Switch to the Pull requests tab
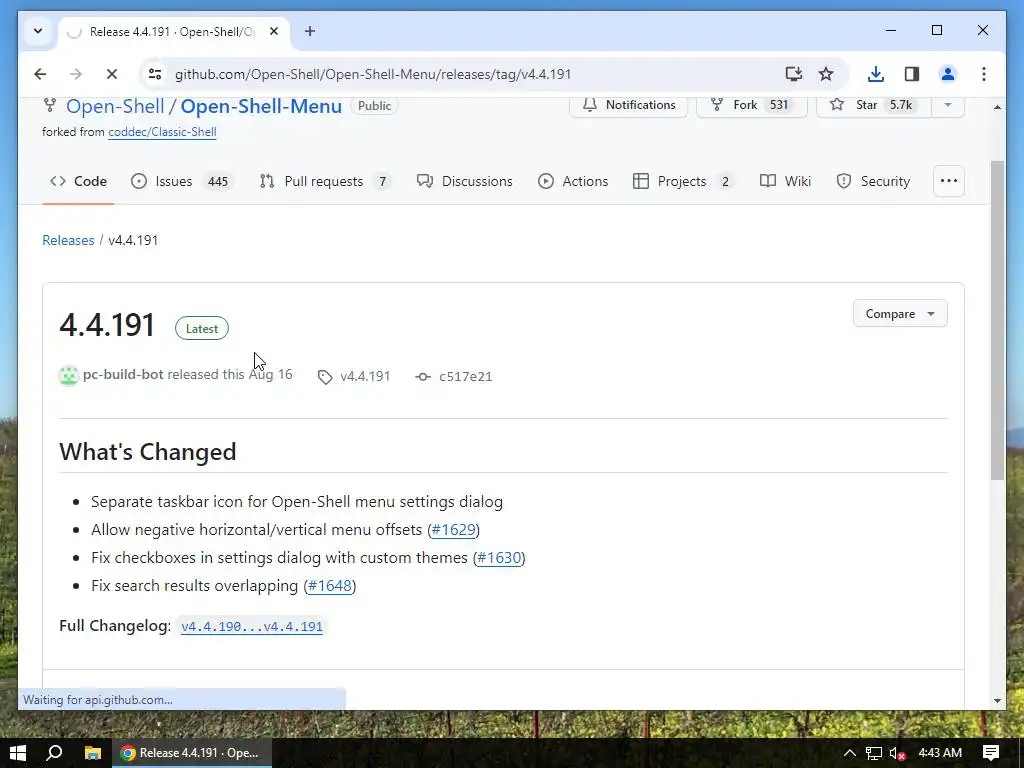 [x=325, y=182]
